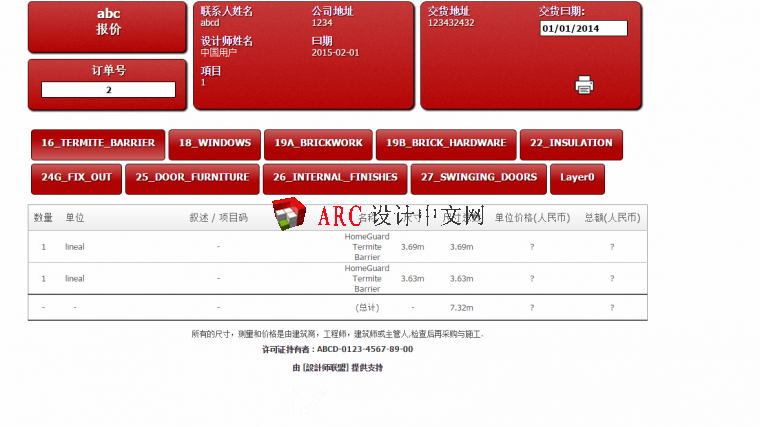Open the 19B_BRICK_HARDWARE tab
This screenshot has width=760, height=427.
[x=446, y=144]
